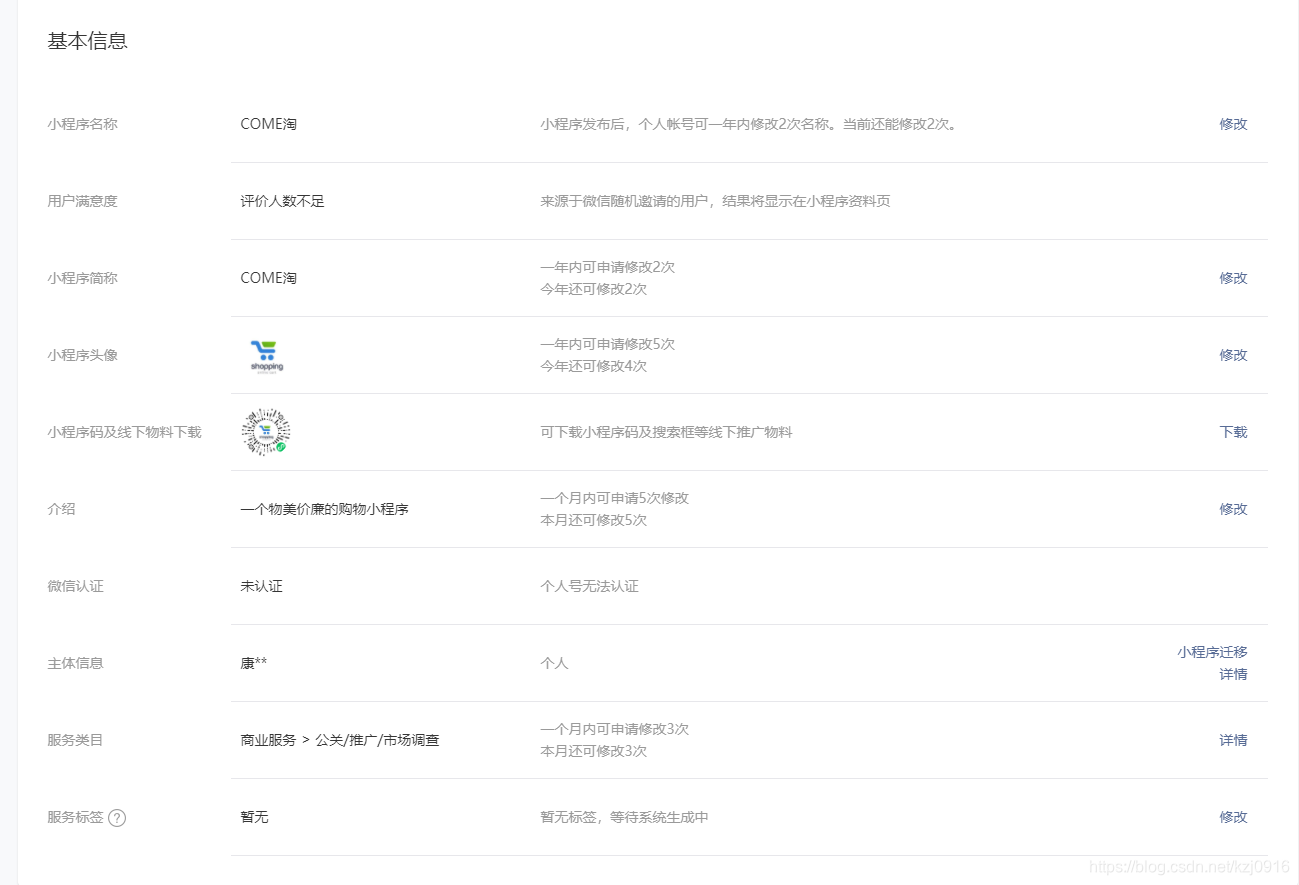
Task: Click the mini program QR code image
Action: click(264, 431)
